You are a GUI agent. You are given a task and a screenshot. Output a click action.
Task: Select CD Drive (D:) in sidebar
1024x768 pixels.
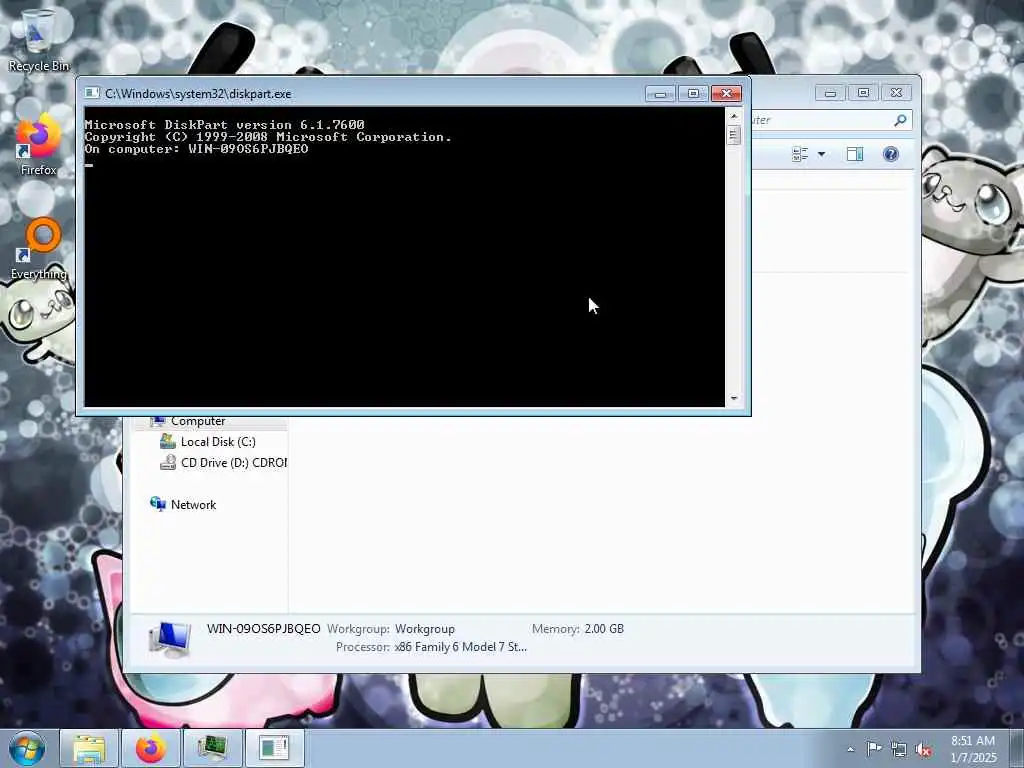(x=234, y=462)
